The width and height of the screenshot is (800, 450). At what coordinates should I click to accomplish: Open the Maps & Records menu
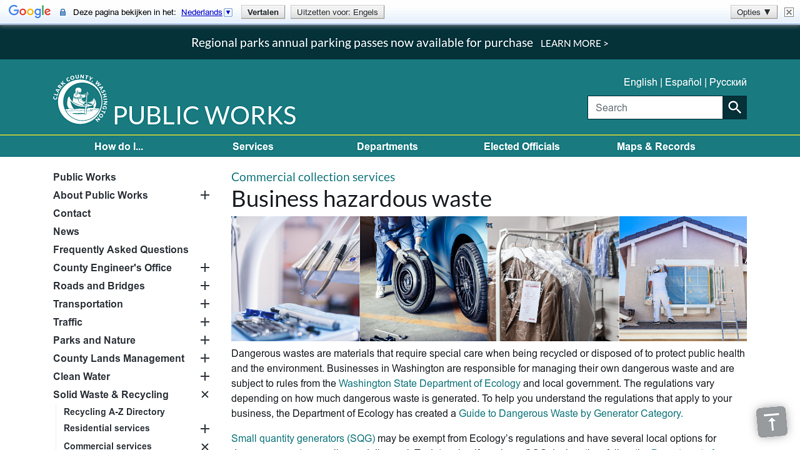point(656,146)
